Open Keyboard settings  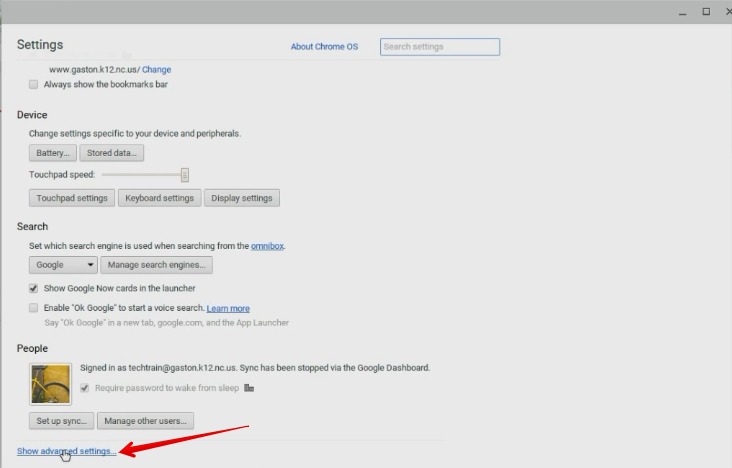point(159,198)
